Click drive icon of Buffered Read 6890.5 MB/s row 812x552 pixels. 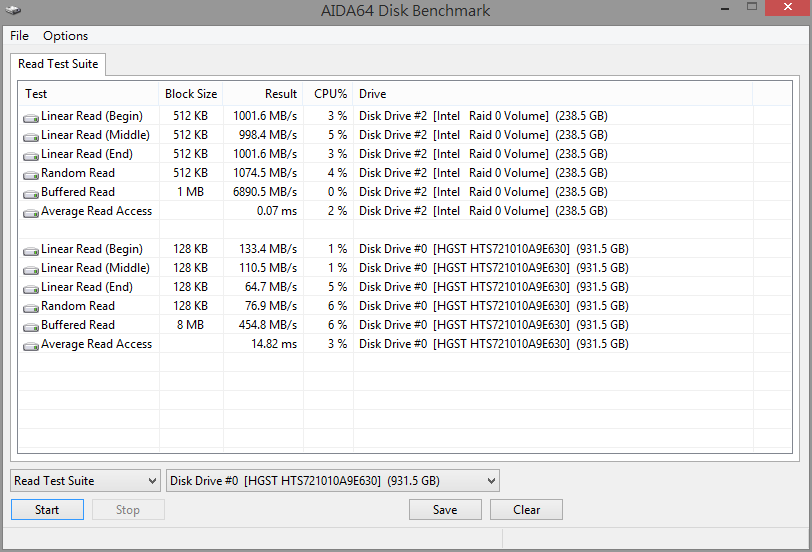click(x=31, y=194)
